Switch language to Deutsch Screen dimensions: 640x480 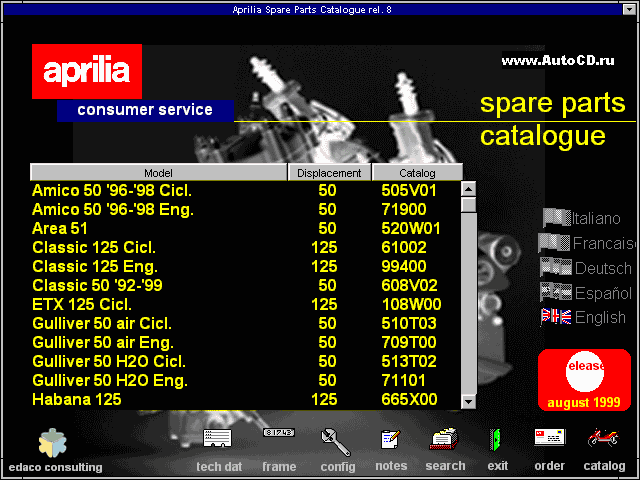coord(603,268)
